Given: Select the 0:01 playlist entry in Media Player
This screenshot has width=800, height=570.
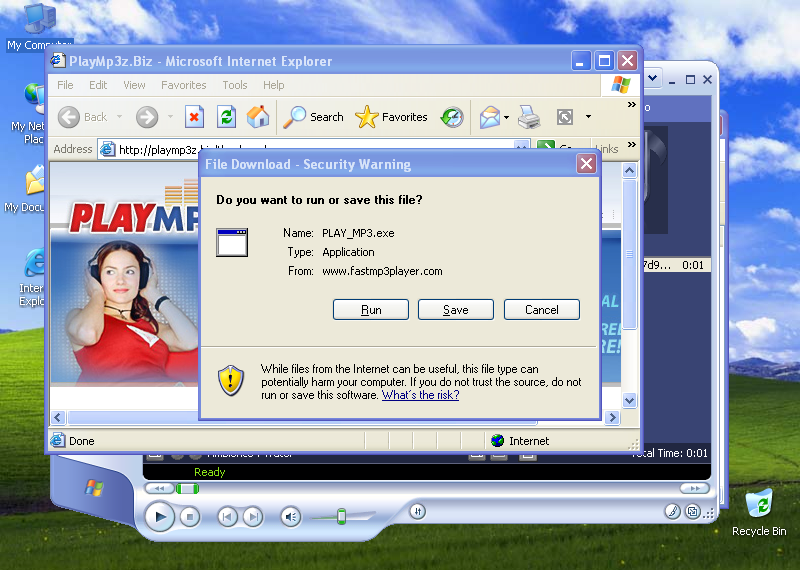Looking at the screenshot, I should 677,265.
